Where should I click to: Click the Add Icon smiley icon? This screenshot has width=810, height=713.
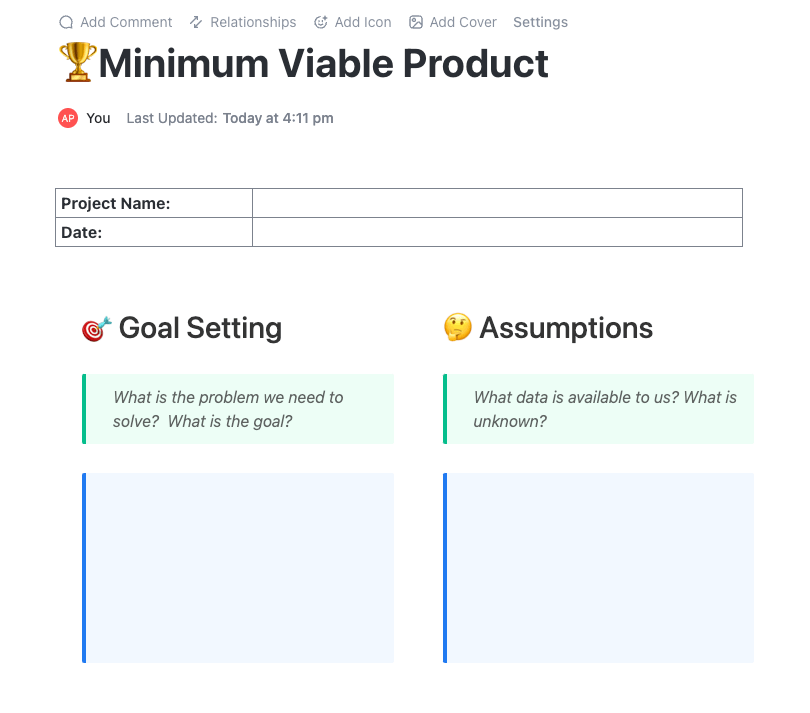coord(321,22)
